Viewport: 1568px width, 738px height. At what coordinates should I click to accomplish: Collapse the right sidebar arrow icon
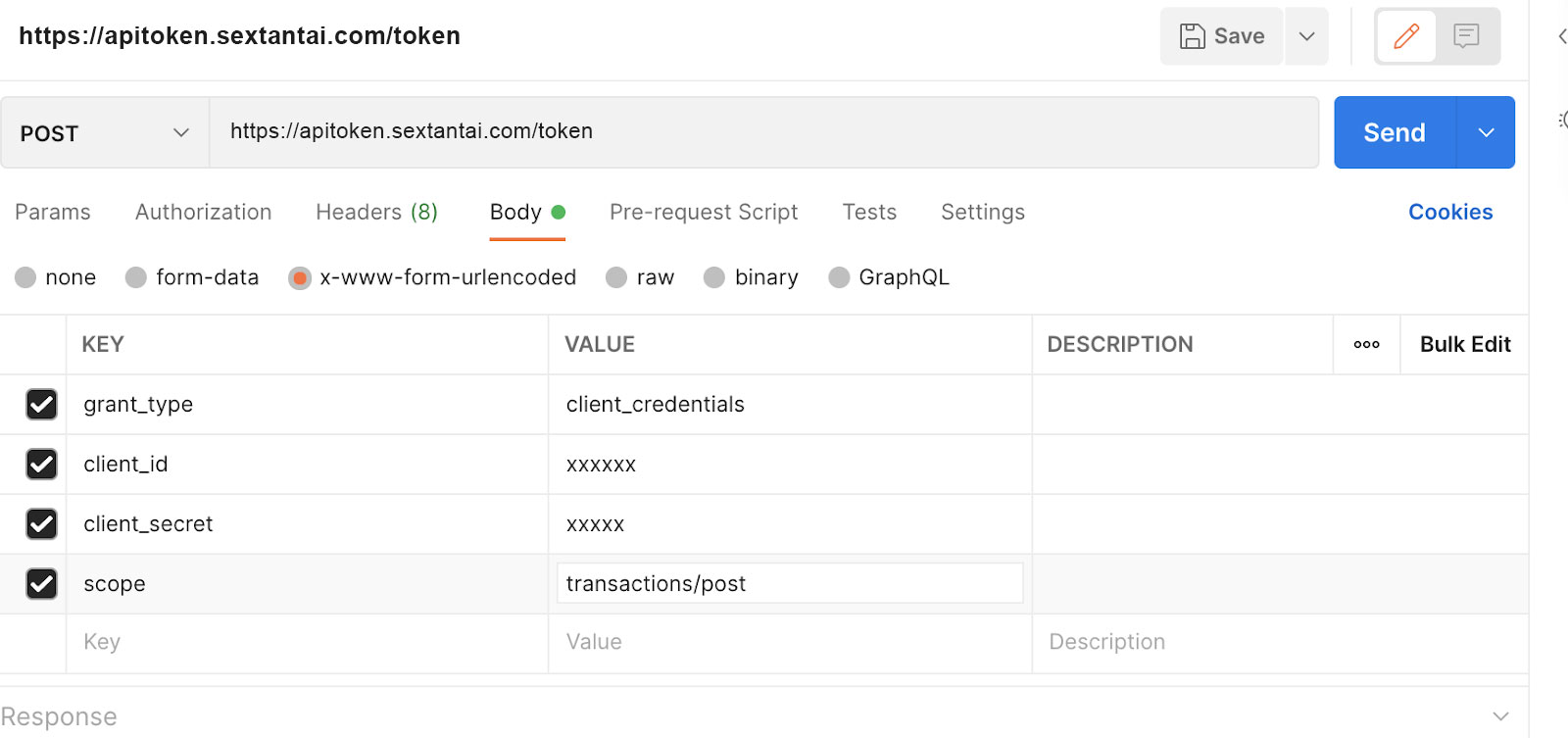[1561, 36]
